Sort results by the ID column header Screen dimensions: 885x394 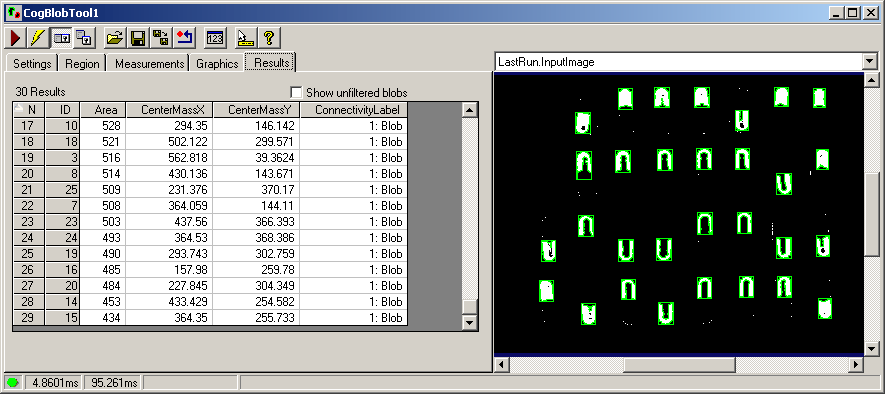click(62, 110)
